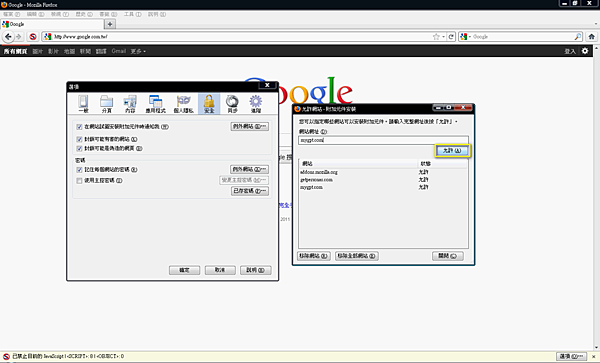Open the Edit (編輯) menu
The height and width of the screenshot is (363, 600).
pos(35,14)
